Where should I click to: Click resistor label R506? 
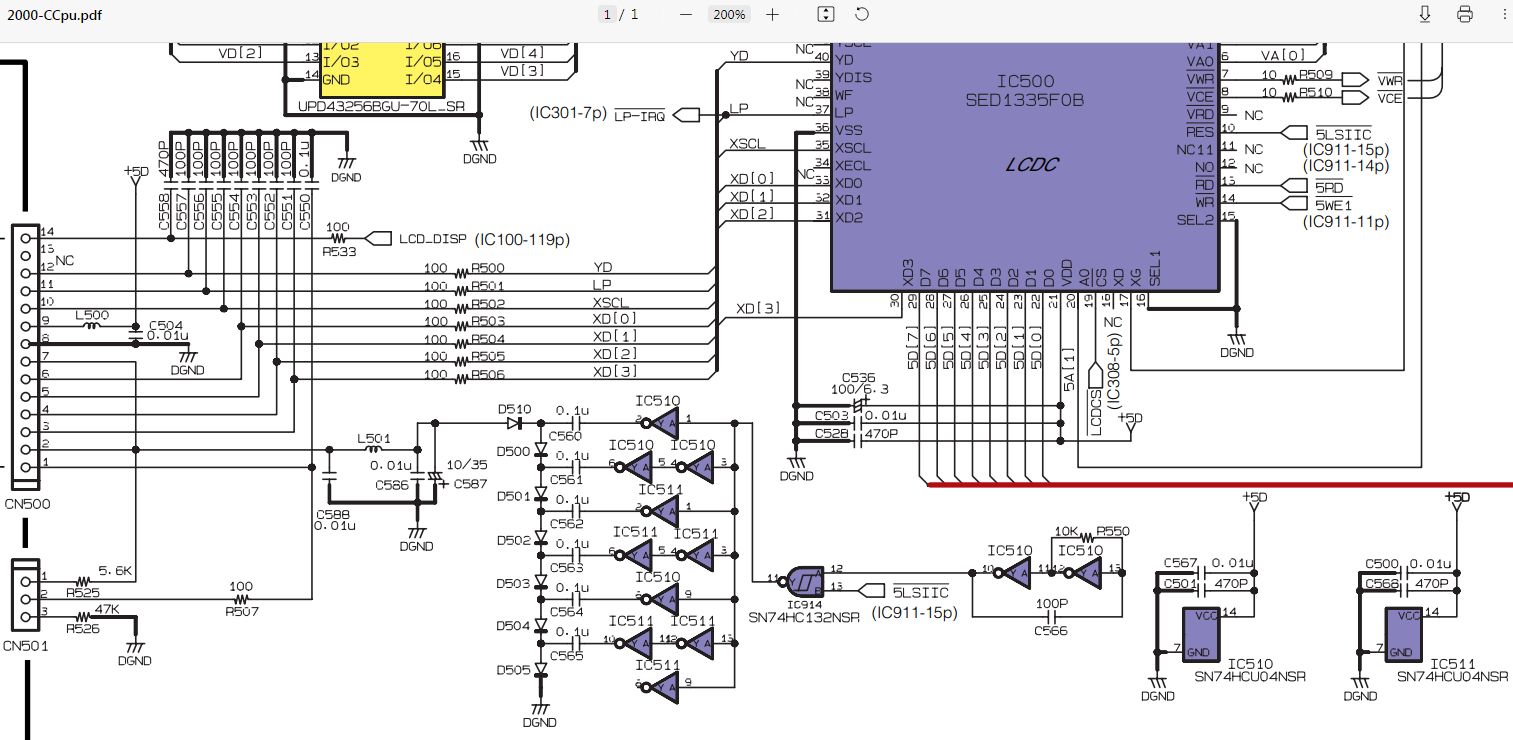(487, 373)
